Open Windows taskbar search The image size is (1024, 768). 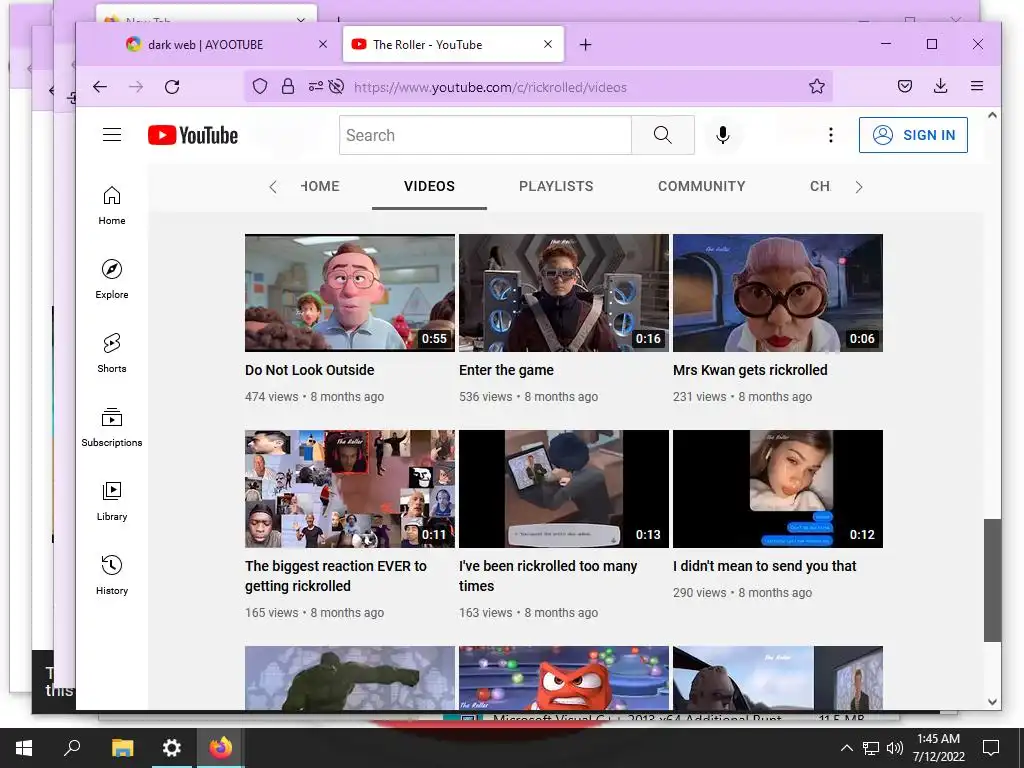click(x=72, y=748)
